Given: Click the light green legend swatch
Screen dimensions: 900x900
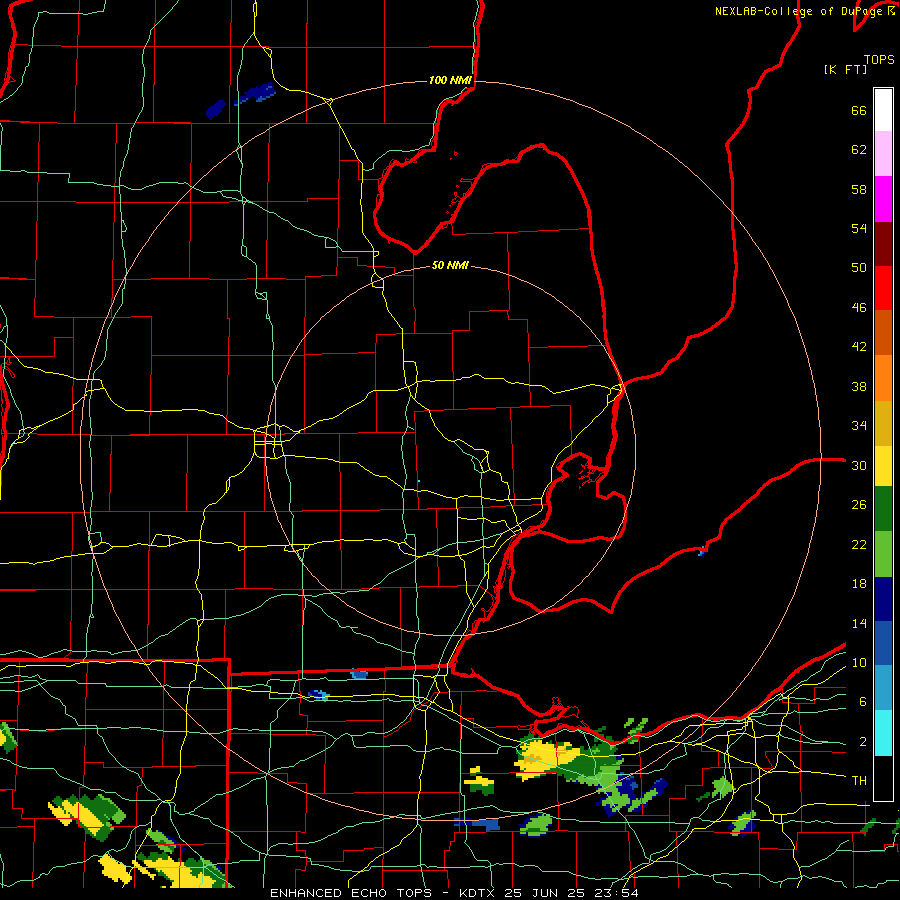Looking at the screenshot, I should [883, 554].
